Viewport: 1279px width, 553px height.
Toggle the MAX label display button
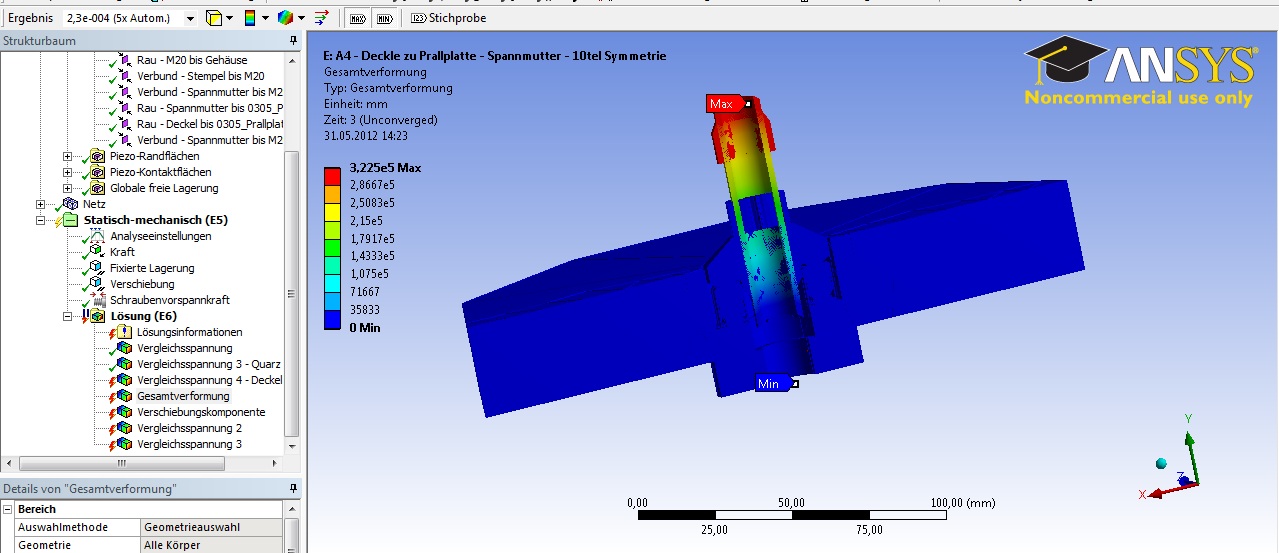point(358,18)
